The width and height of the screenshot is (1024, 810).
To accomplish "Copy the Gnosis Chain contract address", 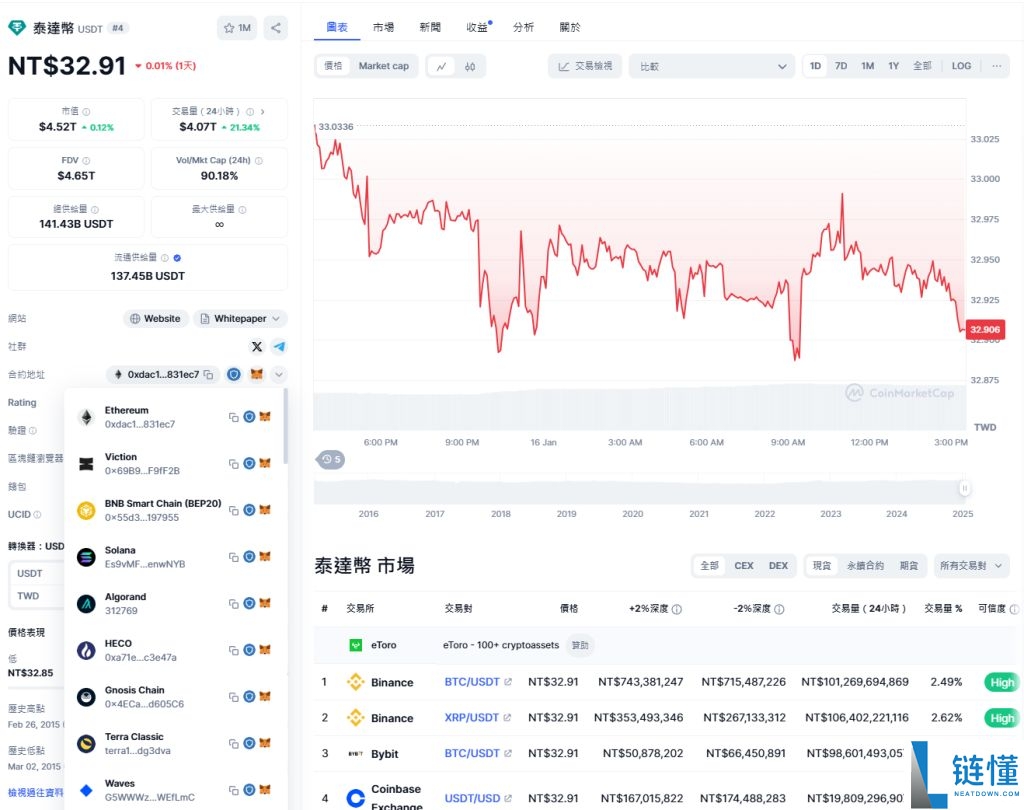I will pyautogui.click(x=233, y=697).
